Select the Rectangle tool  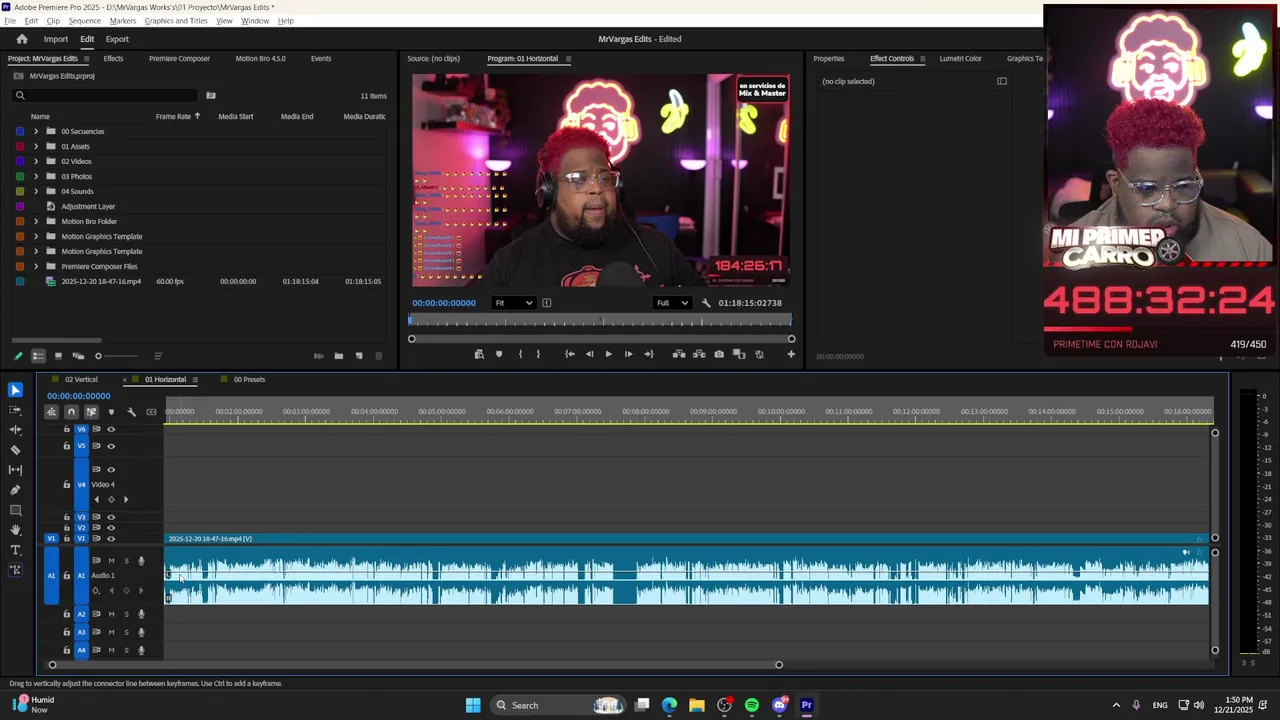[15, 510]
